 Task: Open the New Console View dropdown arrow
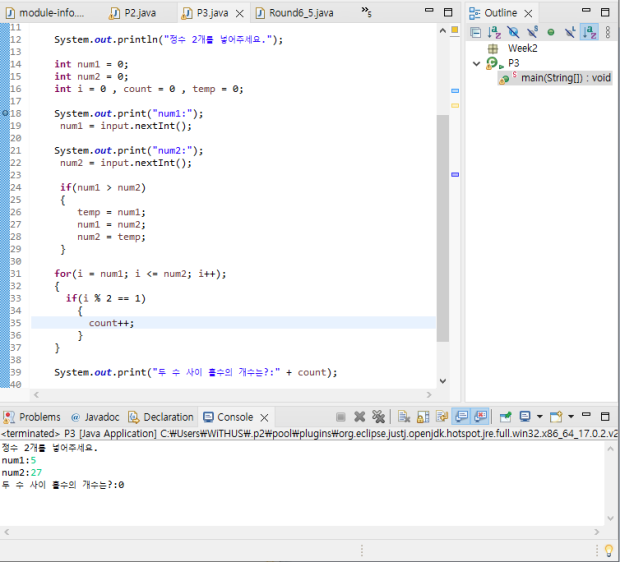(x=570, y=417)
